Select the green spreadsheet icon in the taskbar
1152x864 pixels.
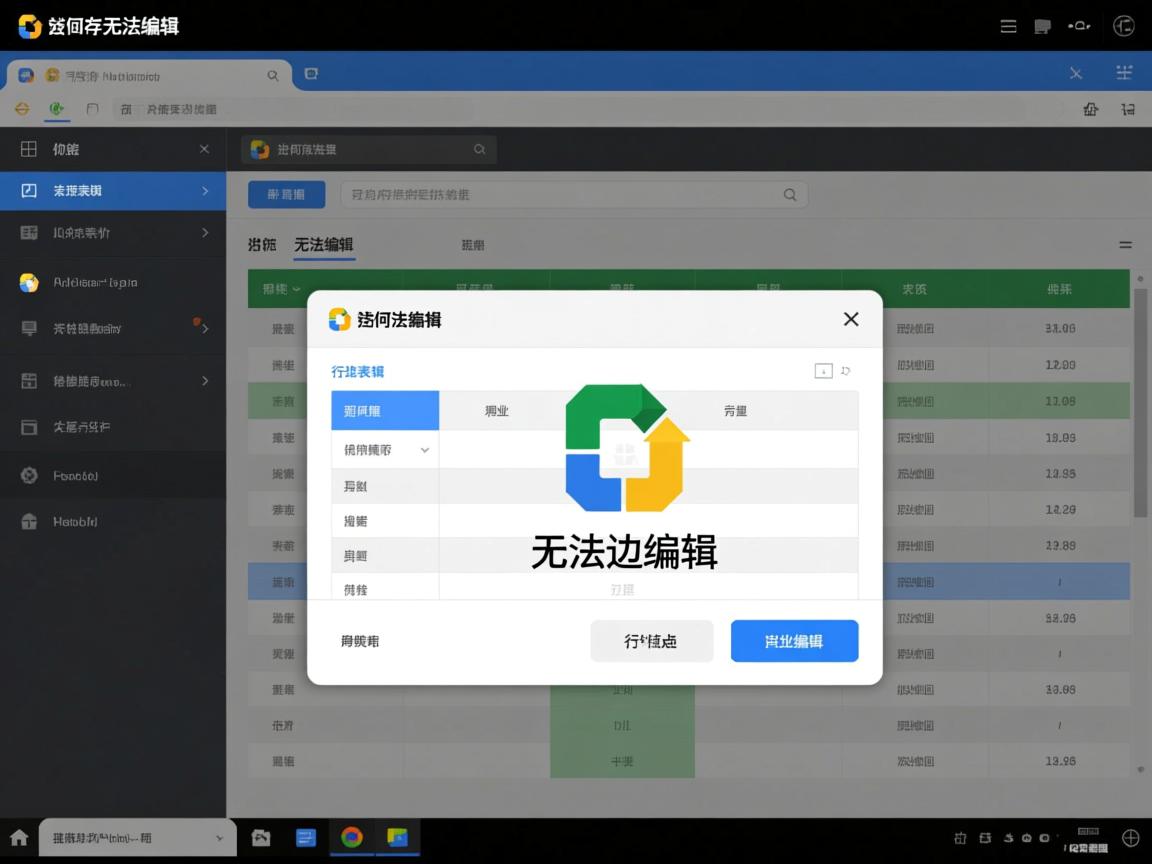point(398,837)
